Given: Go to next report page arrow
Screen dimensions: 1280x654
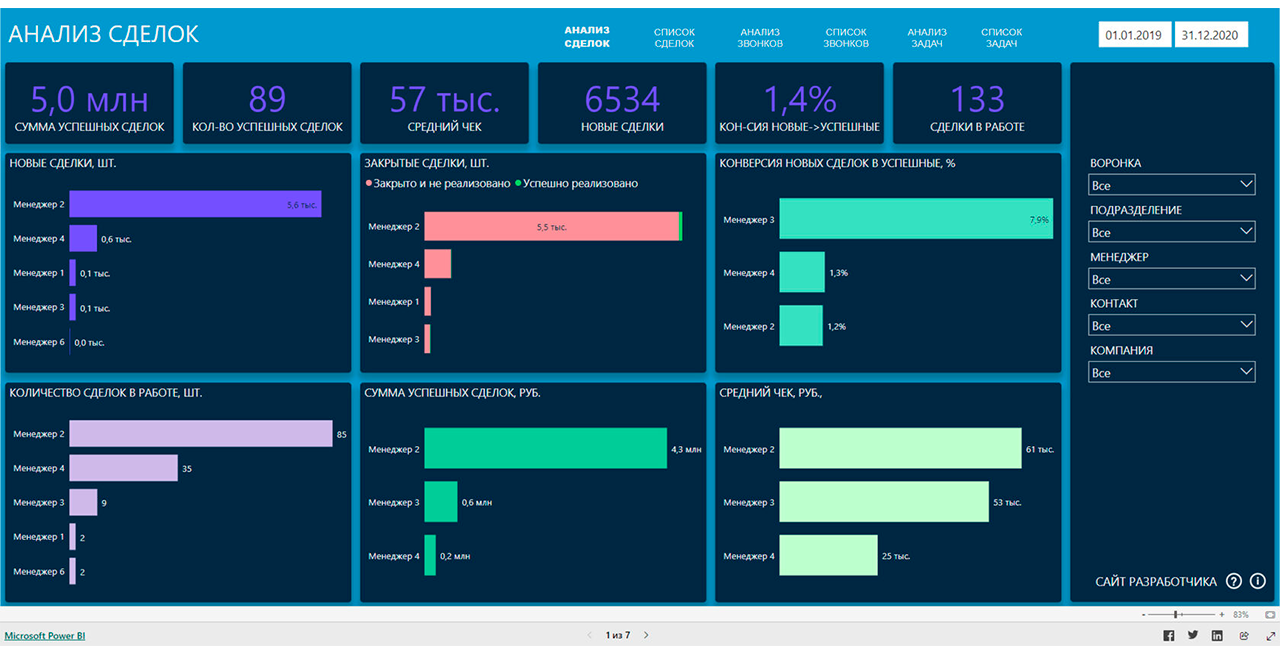Looking at the screenshot, I should point(646,635).
